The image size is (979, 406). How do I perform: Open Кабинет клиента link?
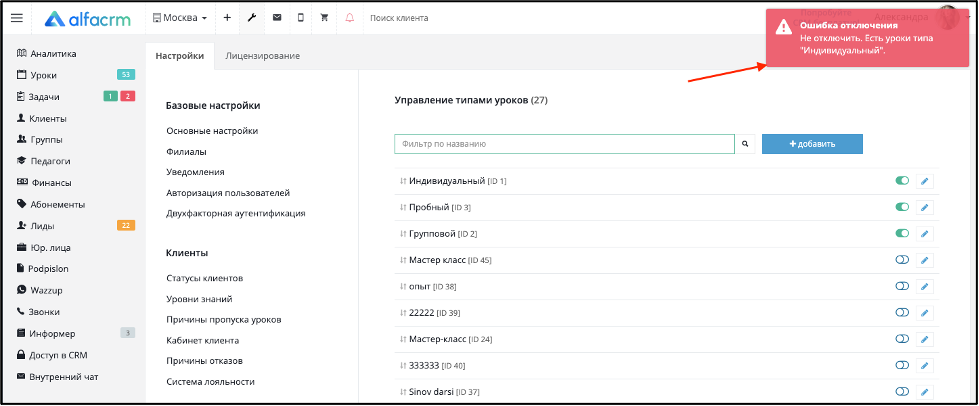203,340
